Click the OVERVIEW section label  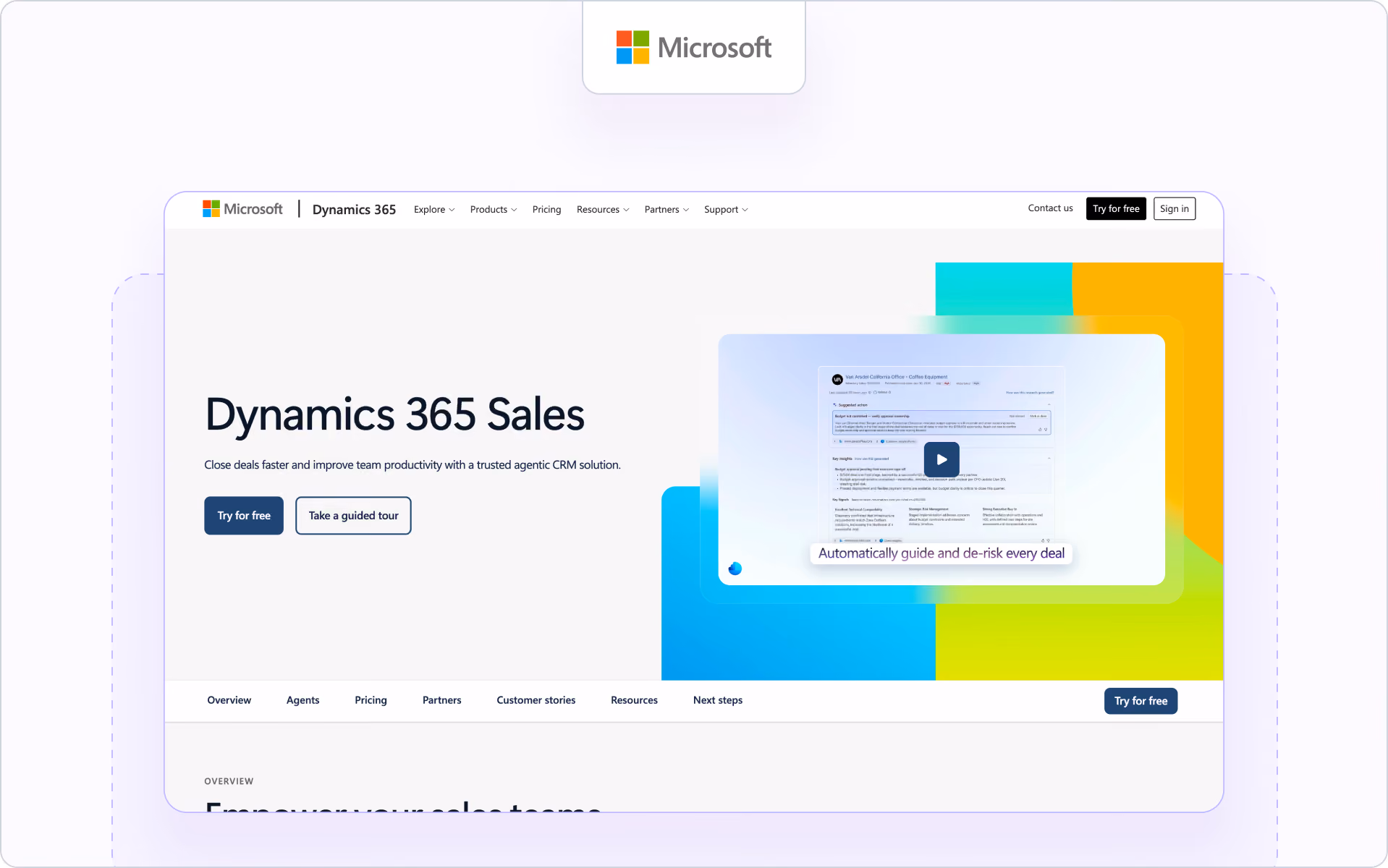229,781
